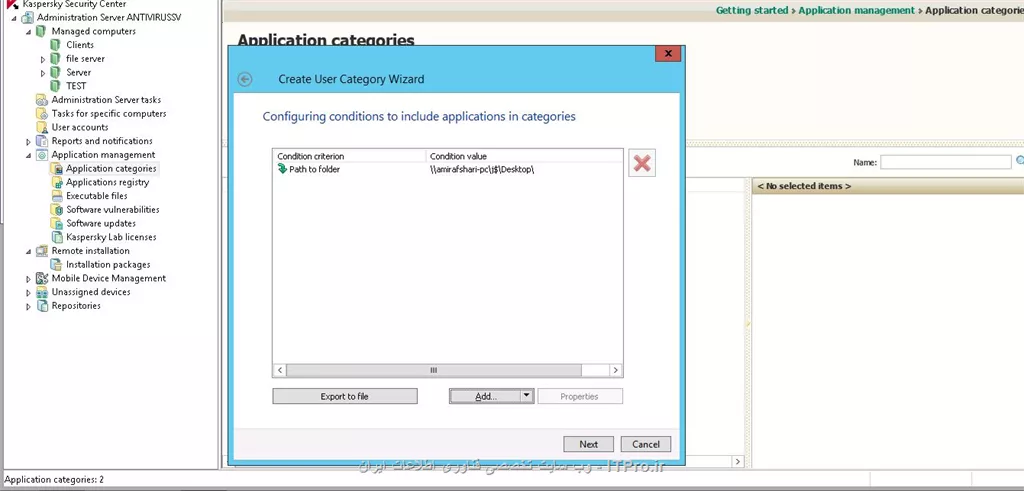This screenshot has width=1024, height=491.
Task: Collapse the Remote installation node
Action: click(x=28, y=251)
